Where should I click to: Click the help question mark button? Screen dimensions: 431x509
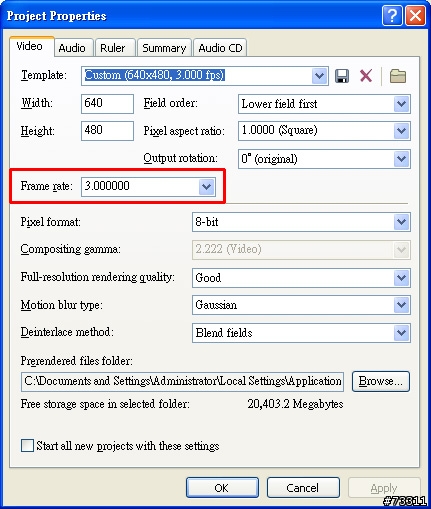point(392,15)
